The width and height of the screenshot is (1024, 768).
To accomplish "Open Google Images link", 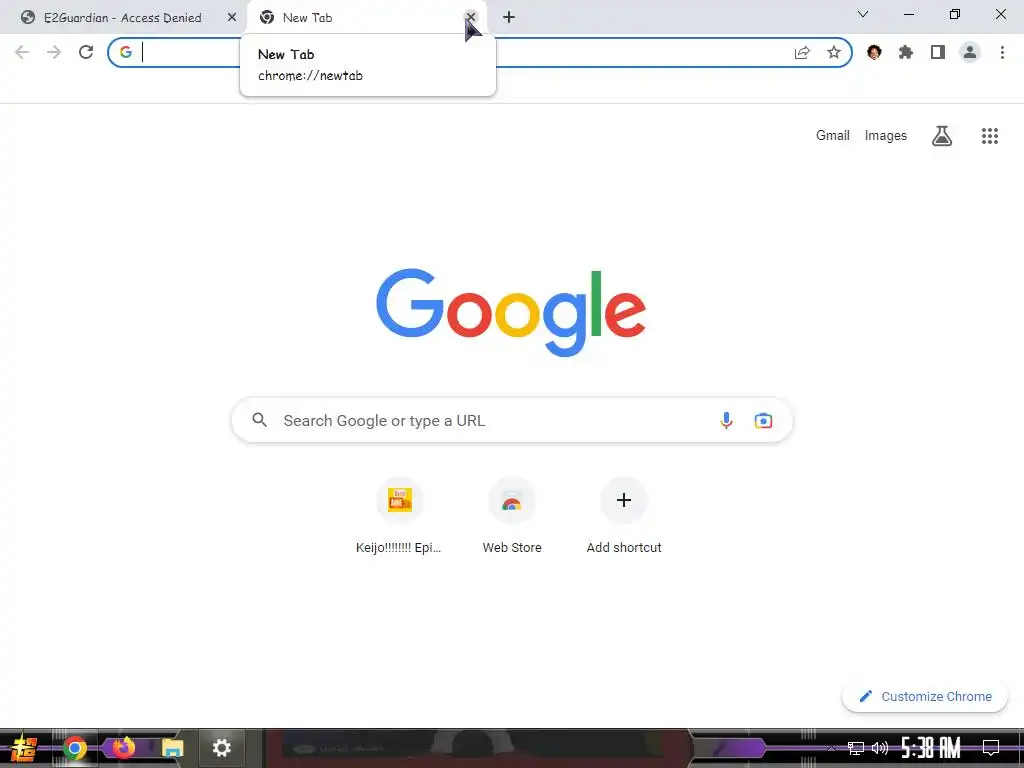I will coord(886,135).
